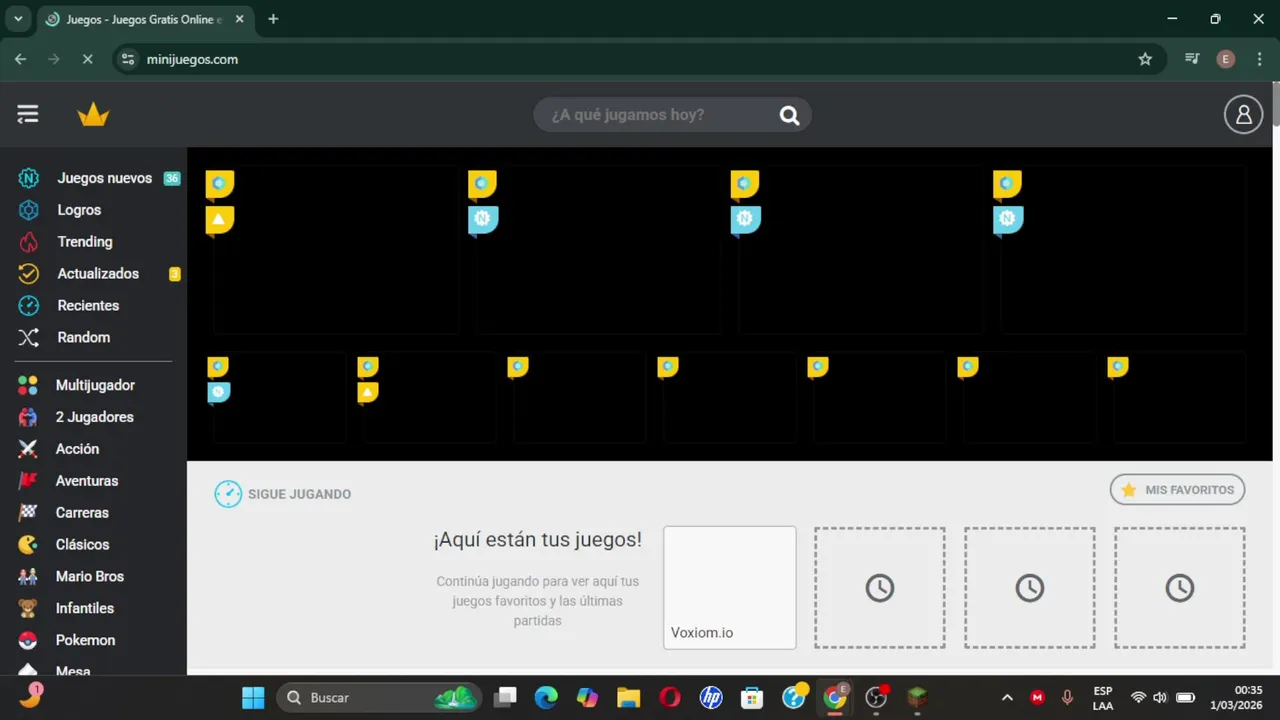Click the Recientes clock icon
Image resolution: width=1280 pixels, height=720 pixels.
tap(29, 306)
